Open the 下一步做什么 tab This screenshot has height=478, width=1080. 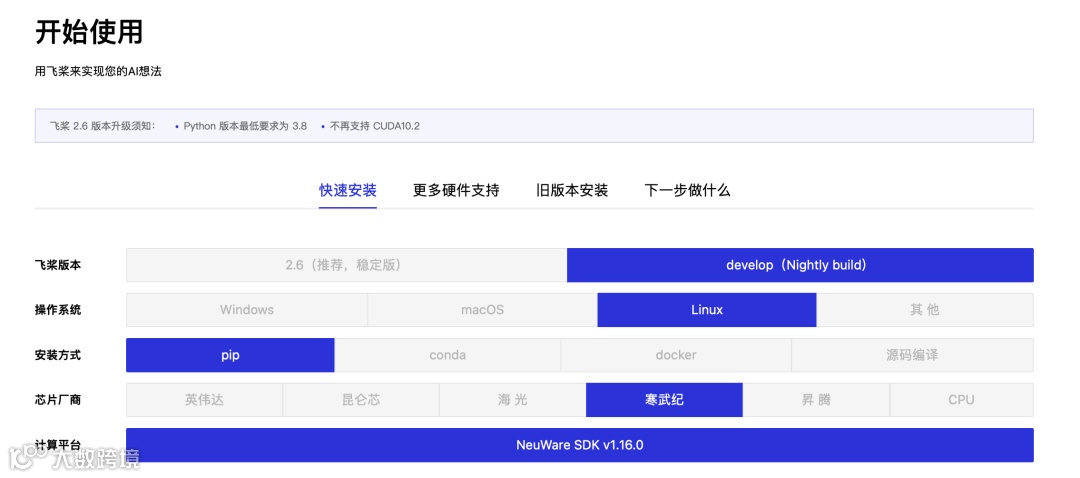[x=687, y=191]
